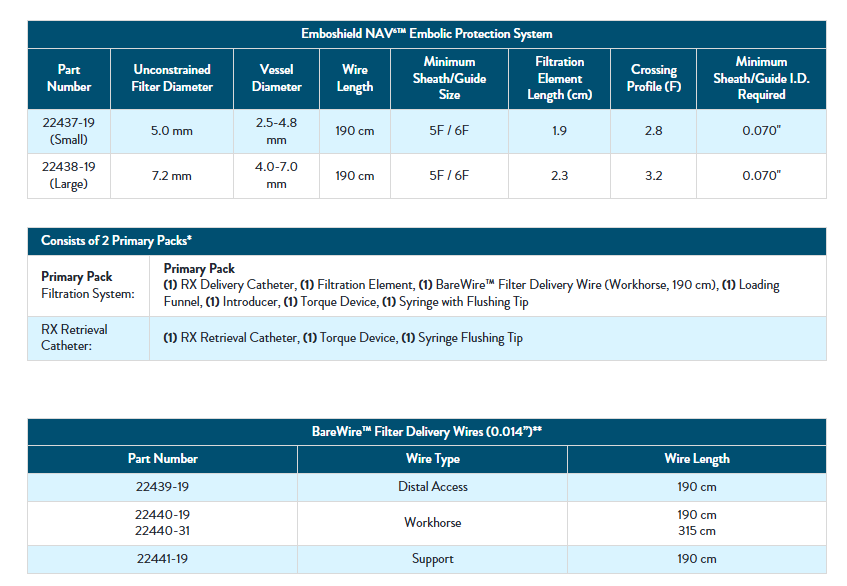Click part number 22437-19 (Small) cell
The width and height of the screenshot is (847, 586).
69,131
